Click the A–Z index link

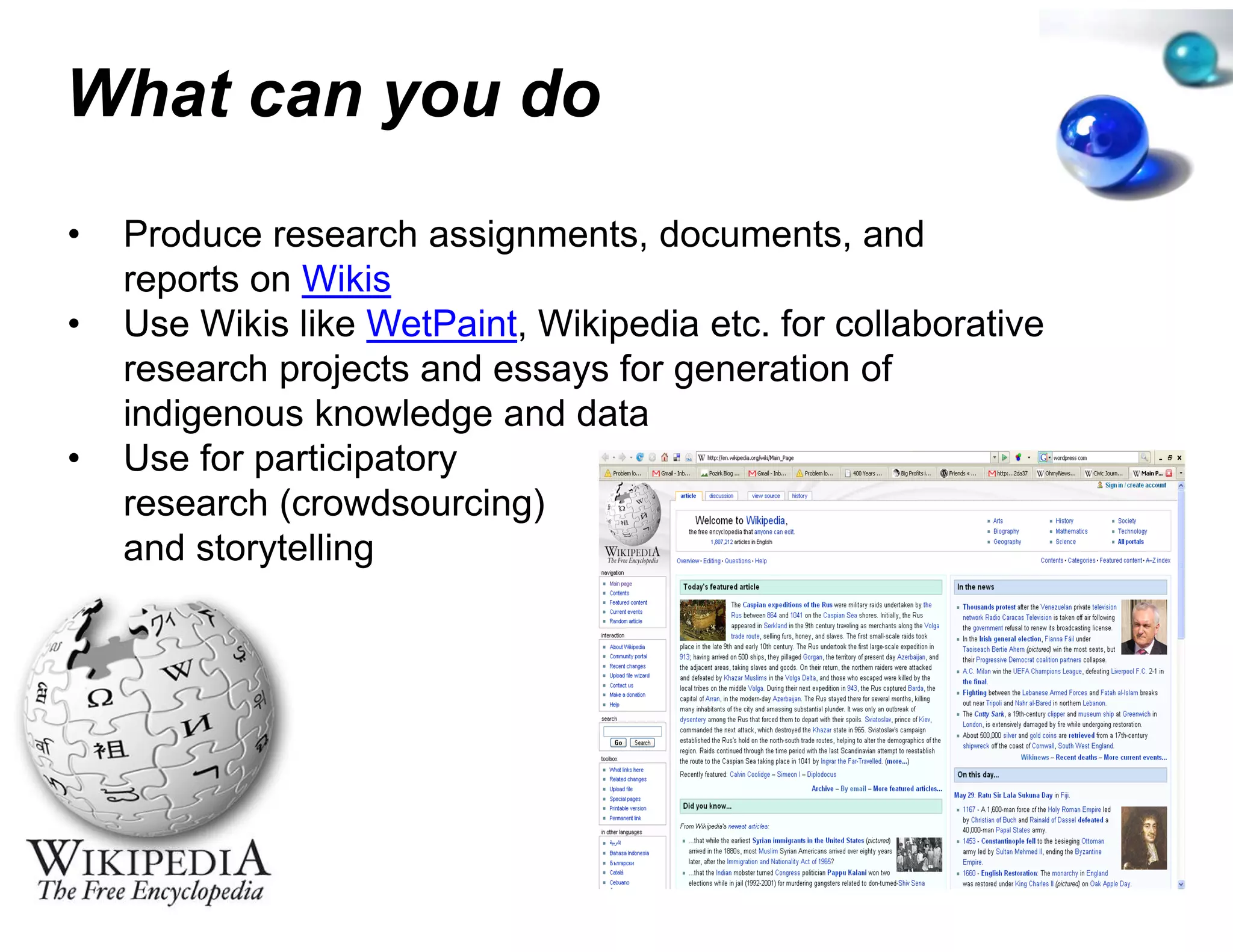(1158, 560)
